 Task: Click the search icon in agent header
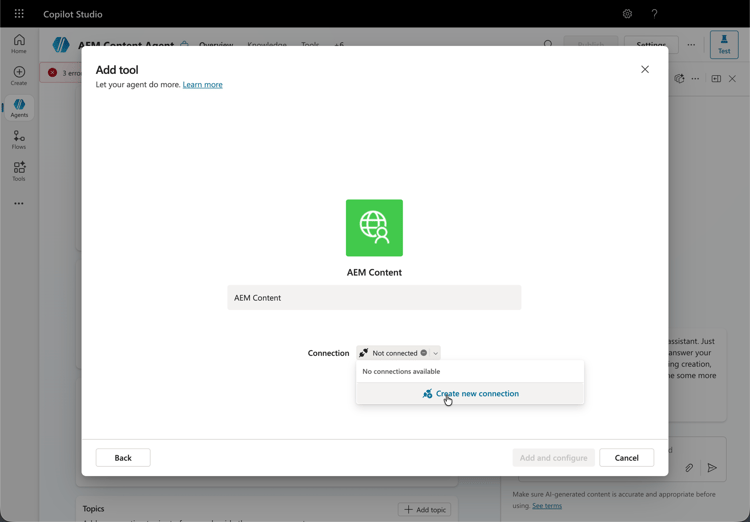(548, 44)
